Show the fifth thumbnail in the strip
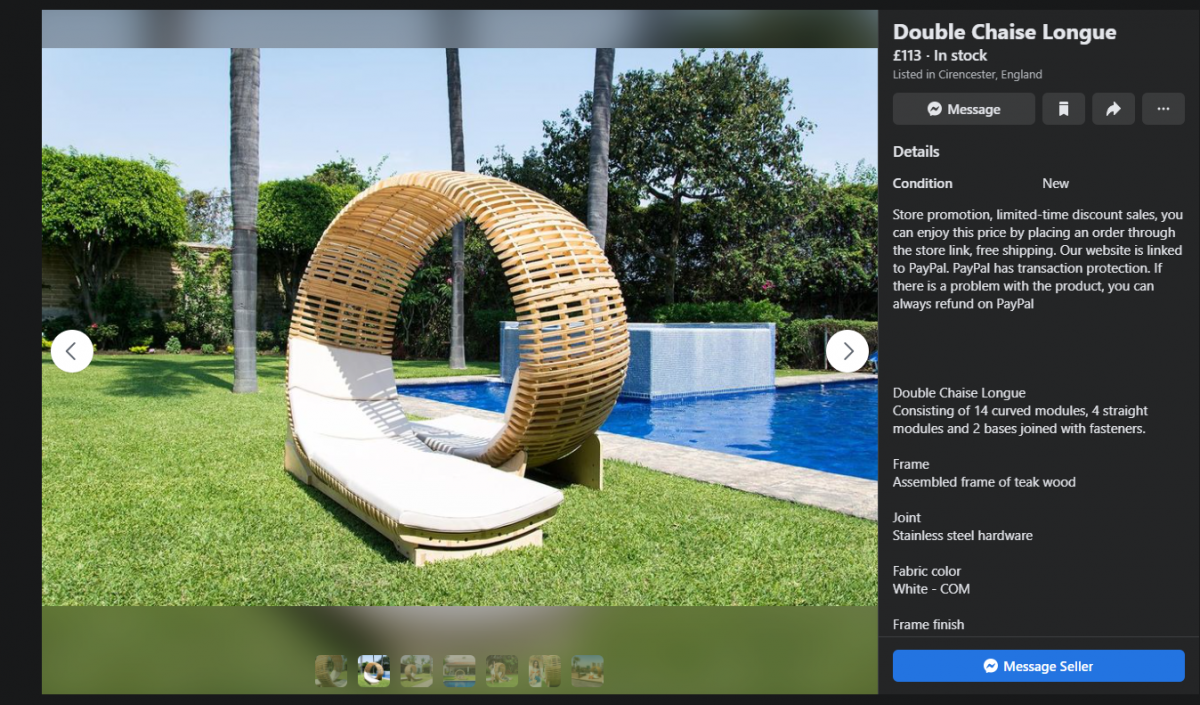 502,671
